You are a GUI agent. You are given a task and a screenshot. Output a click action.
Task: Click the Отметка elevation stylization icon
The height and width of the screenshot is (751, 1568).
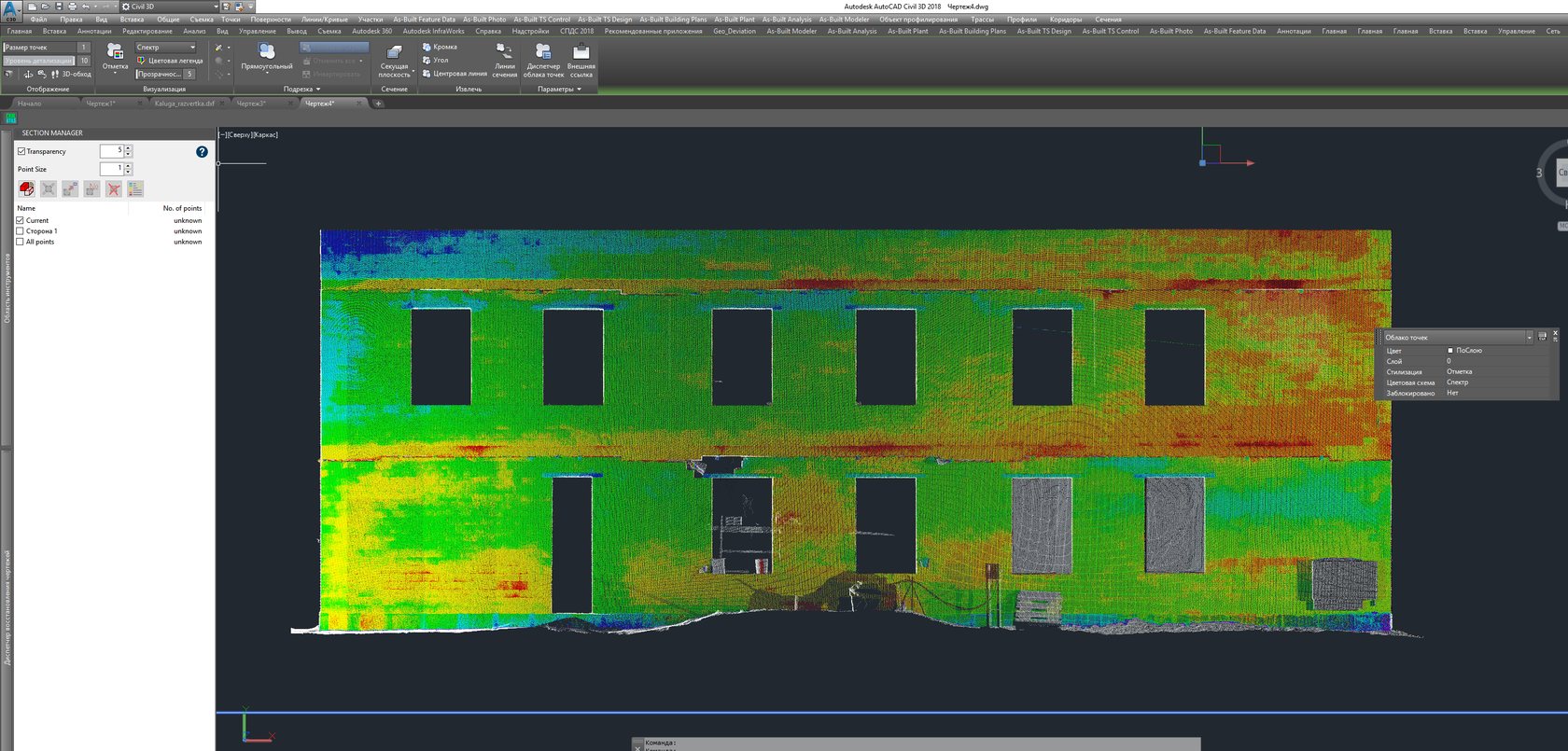point(115,51)
